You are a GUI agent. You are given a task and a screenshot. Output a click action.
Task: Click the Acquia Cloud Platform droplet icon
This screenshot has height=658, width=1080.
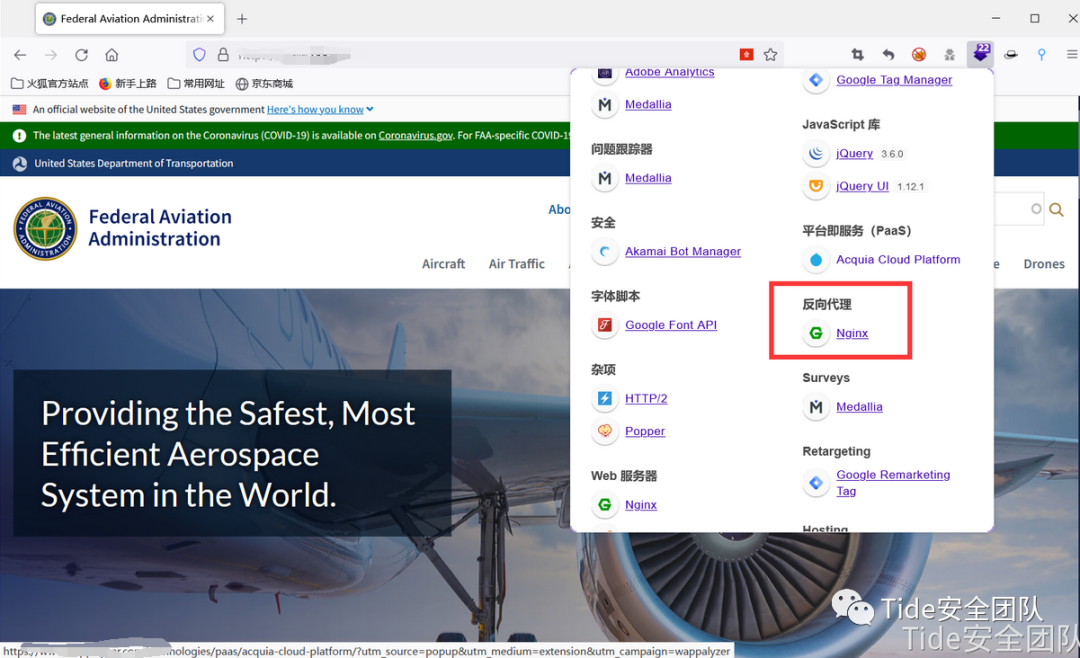point(816,260)
